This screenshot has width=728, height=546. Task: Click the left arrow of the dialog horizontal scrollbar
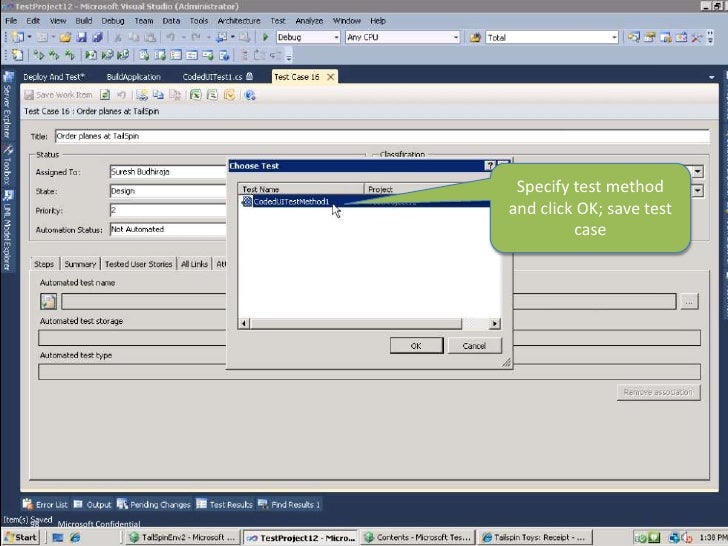(x=244, y=324)
